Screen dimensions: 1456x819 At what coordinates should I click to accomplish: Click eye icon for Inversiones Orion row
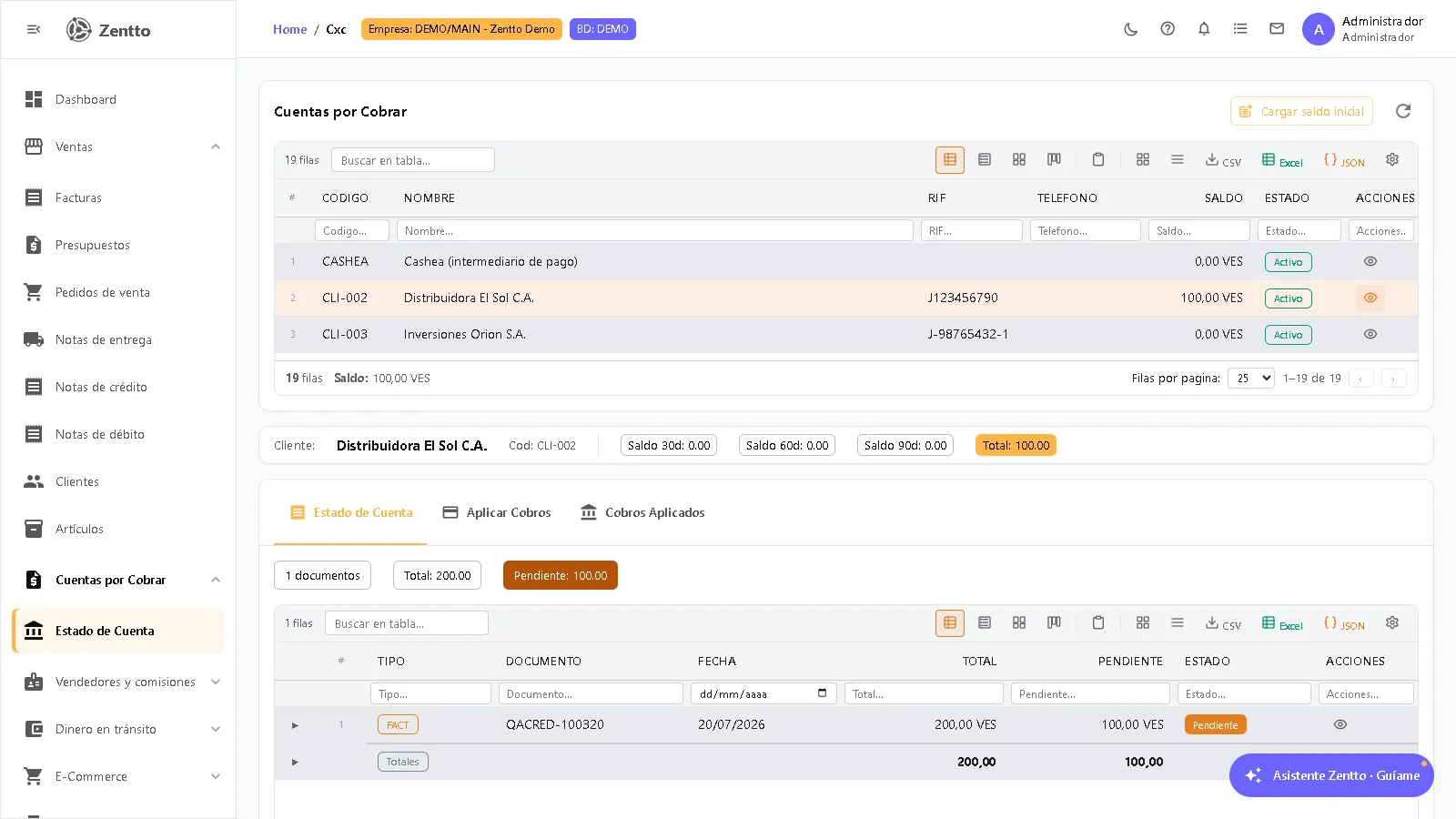click(x=1370, y=335)
